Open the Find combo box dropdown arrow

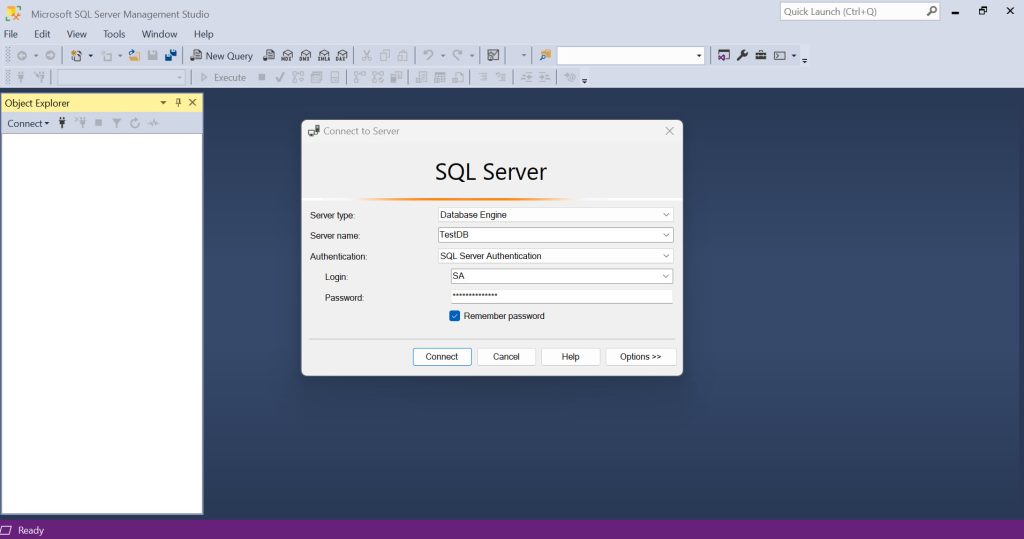(699, 56)
